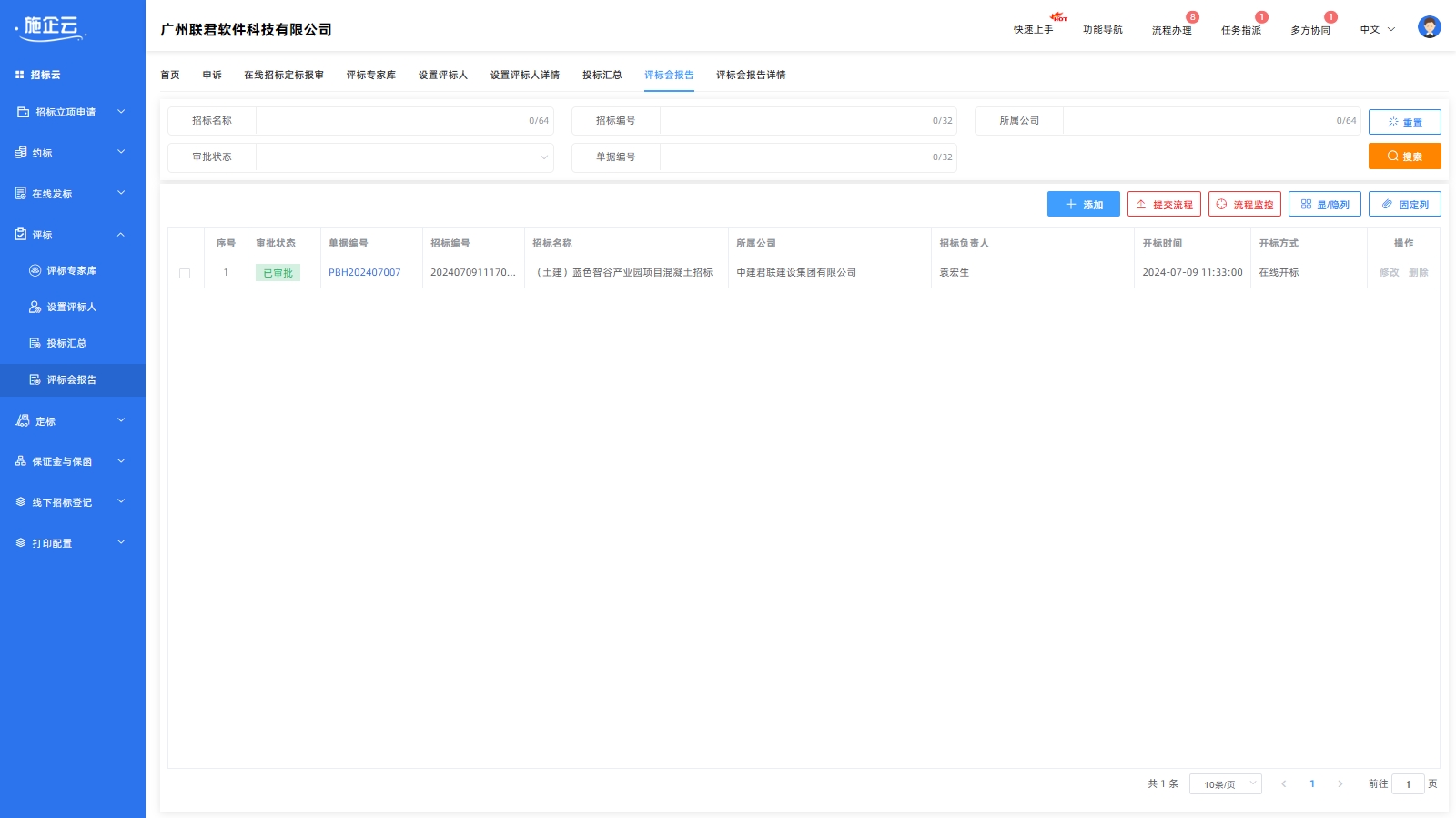Image resolution: width=1456 pixels, height=818 pixels.
Task: Click 删除 in row 1
Action: coord(1418,273)
